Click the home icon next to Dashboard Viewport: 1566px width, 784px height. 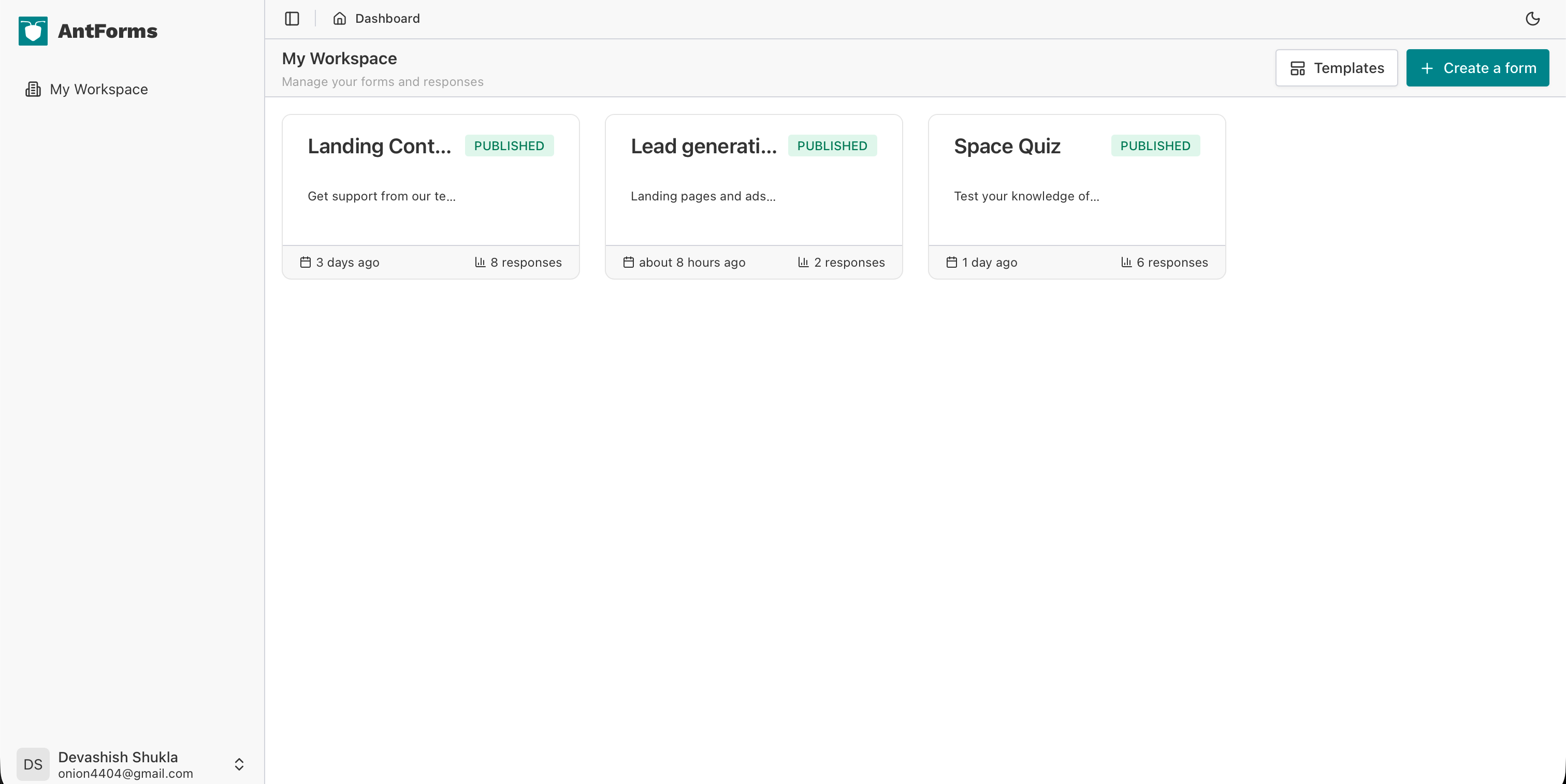coord(339,18)
